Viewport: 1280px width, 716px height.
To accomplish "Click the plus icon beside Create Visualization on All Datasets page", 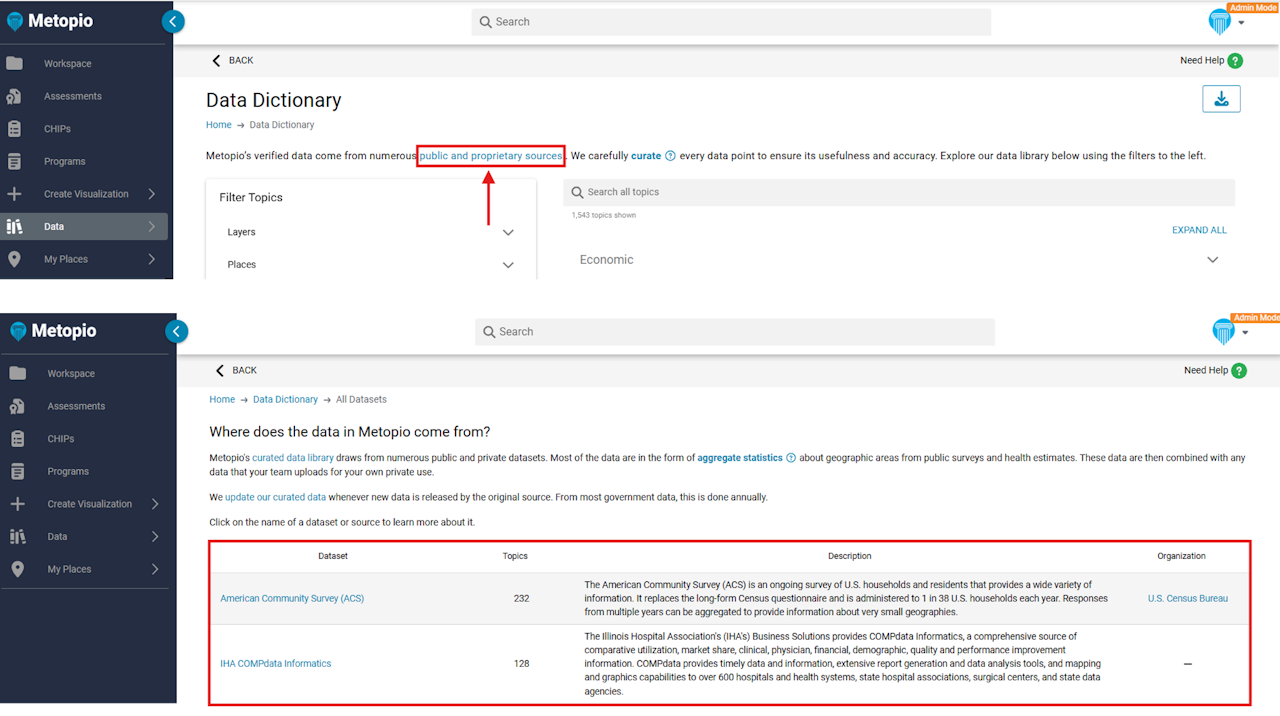I will (18, 504).
